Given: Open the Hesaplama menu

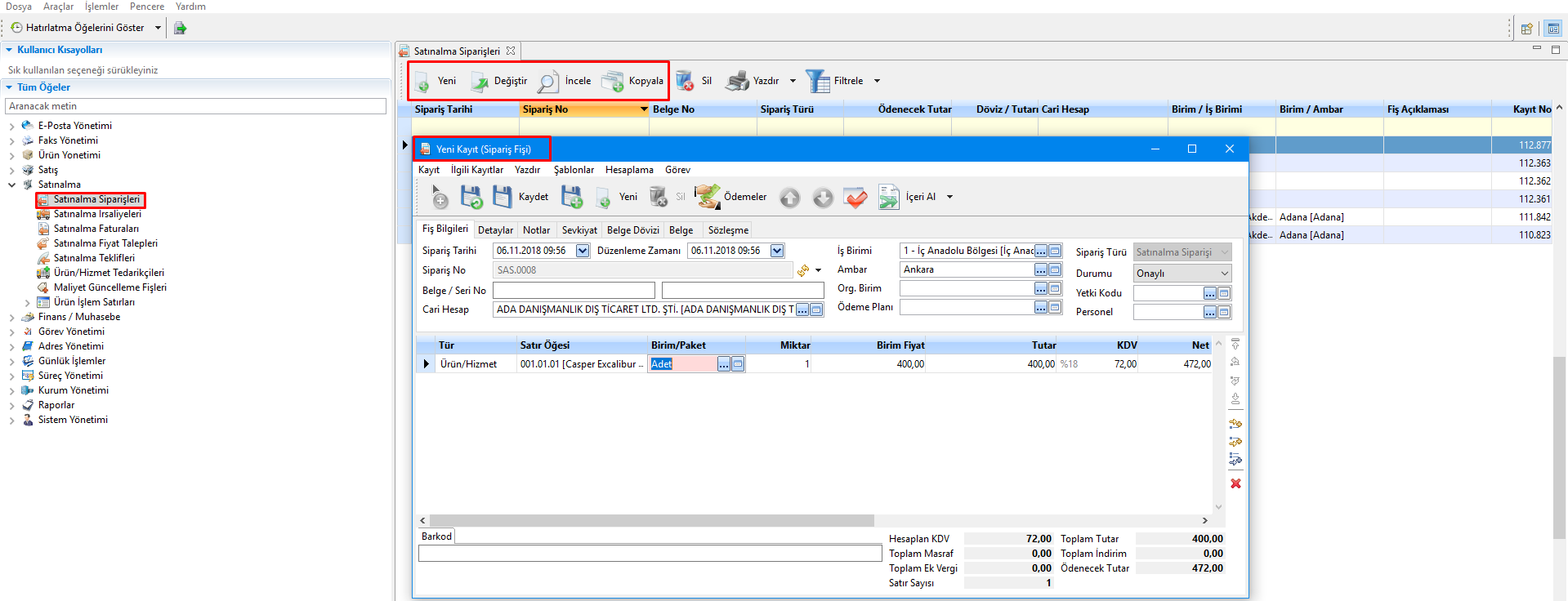Looking at the screenshot, I should point(629,170).
